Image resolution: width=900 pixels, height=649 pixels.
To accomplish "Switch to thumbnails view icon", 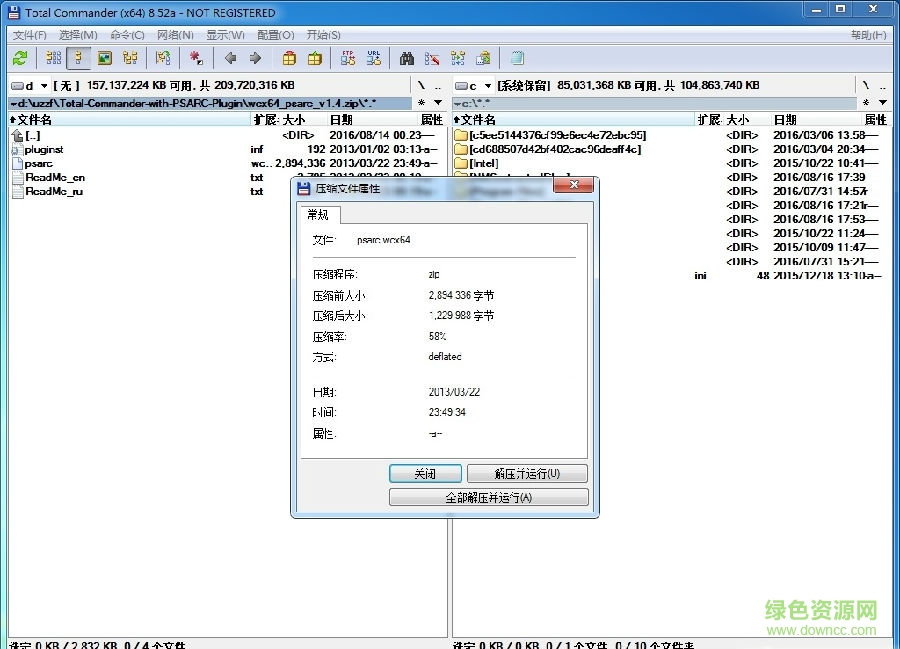I will tap(104, 57).
